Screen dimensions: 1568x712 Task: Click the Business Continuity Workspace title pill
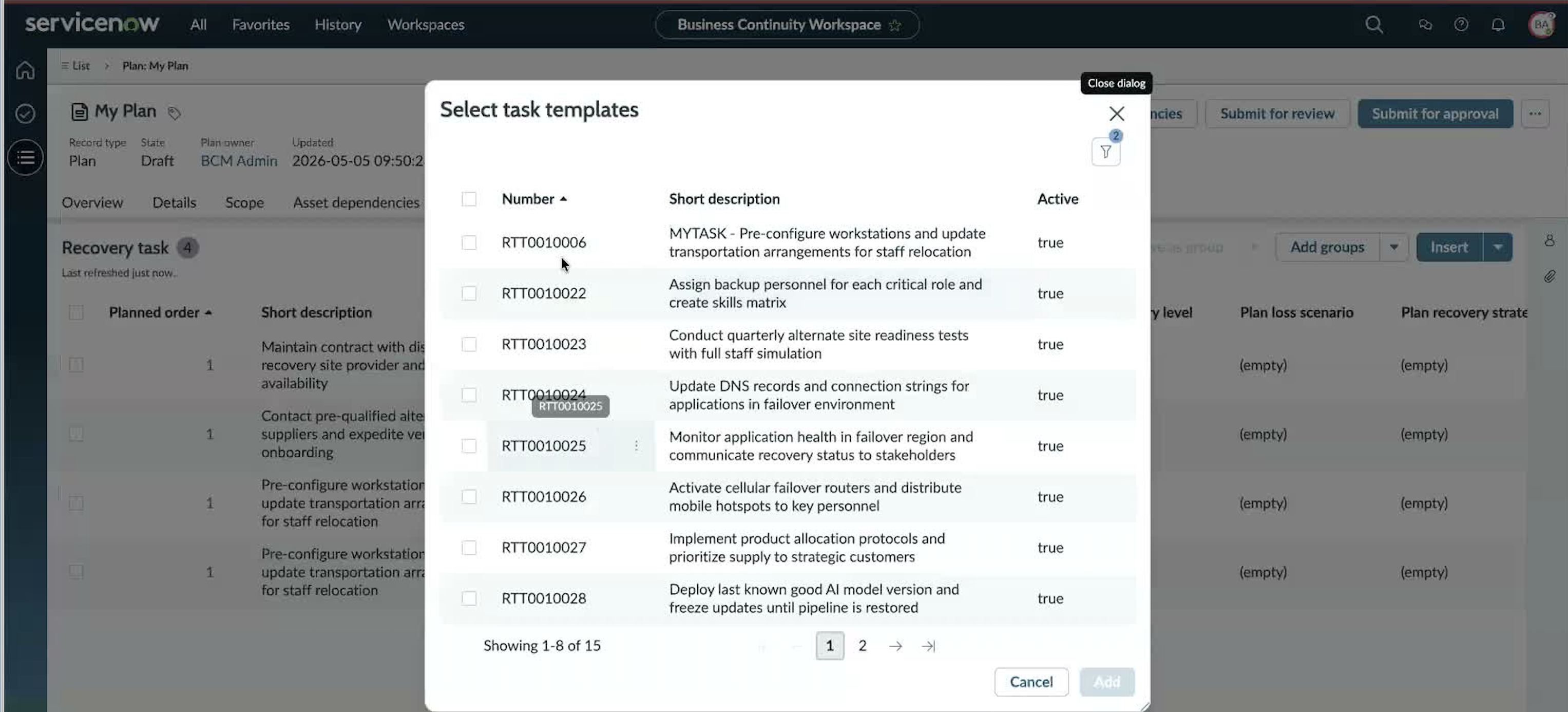pyautogui.click(x=787, y=25)
